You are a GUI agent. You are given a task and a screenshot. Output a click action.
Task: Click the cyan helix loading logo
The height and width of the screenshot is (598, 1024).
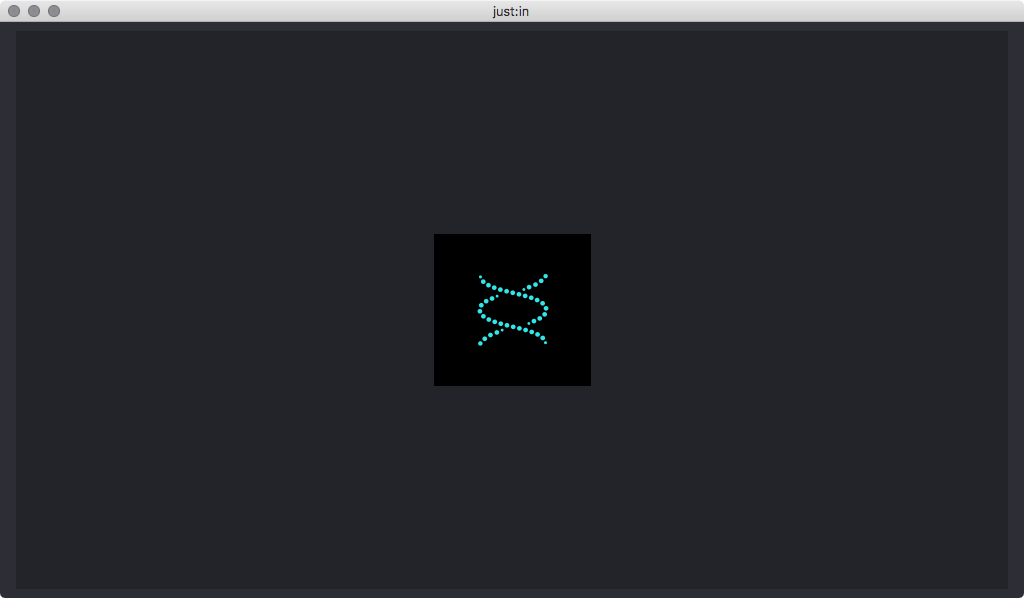pos(513,309)
